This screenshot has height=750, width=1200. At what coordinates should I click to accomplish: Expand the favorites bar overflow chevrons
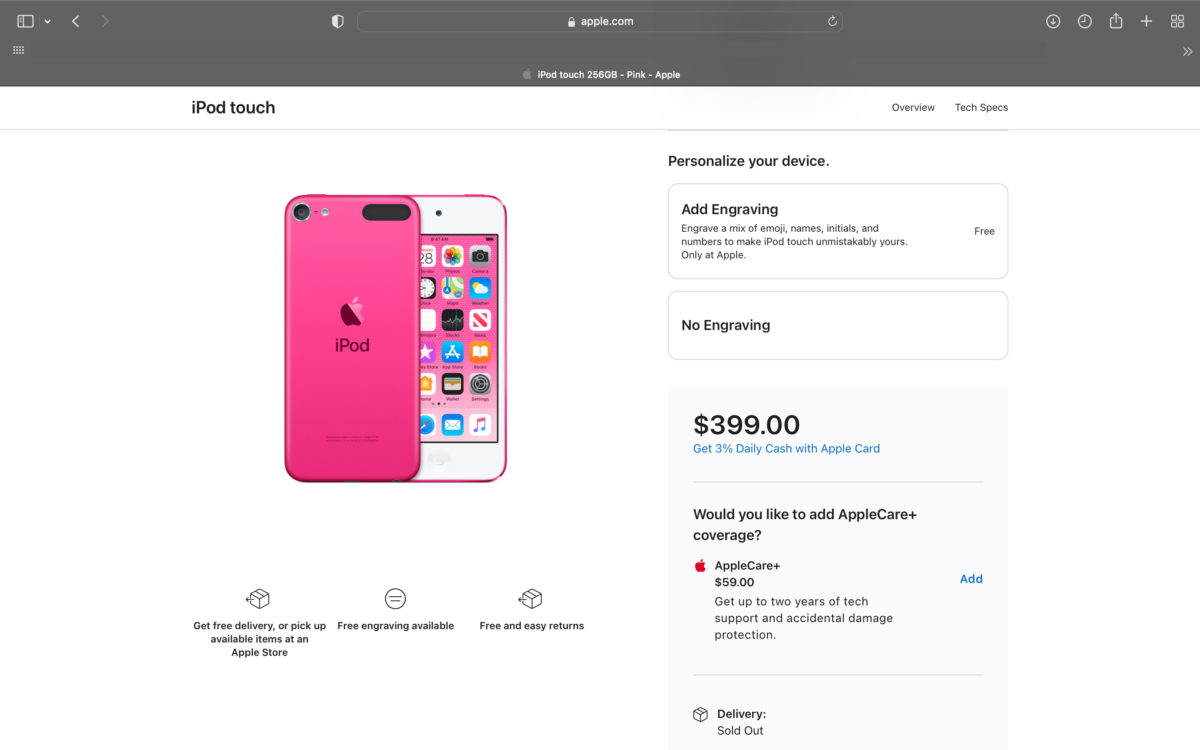click(1187, 51)
